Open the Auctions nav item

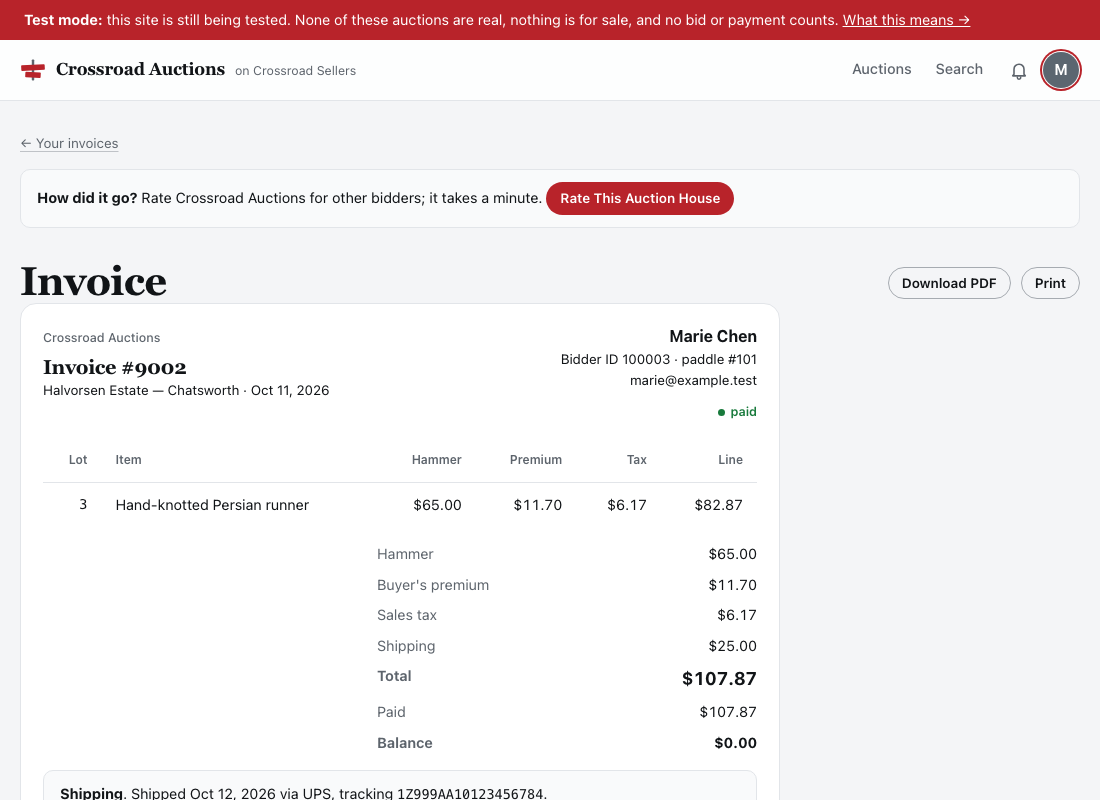coord(882,69)
